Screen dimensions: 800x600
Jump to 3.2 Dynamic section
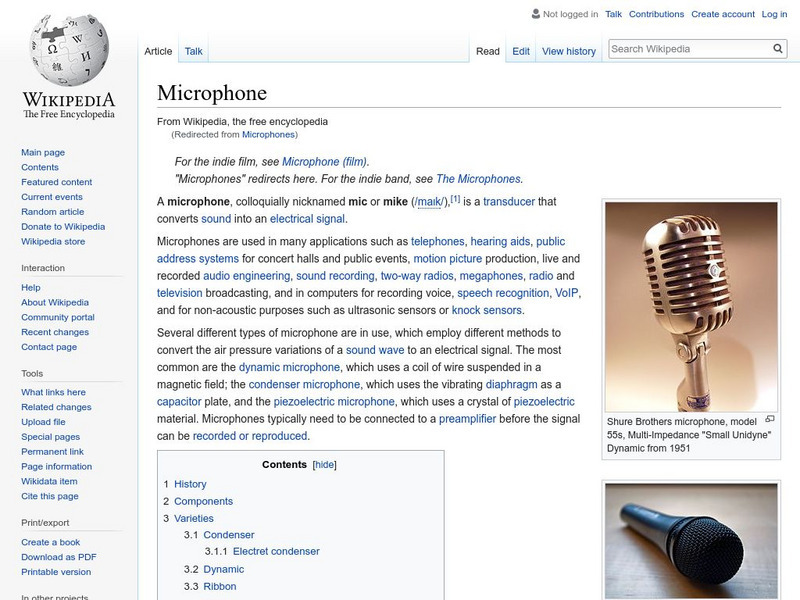223,569
